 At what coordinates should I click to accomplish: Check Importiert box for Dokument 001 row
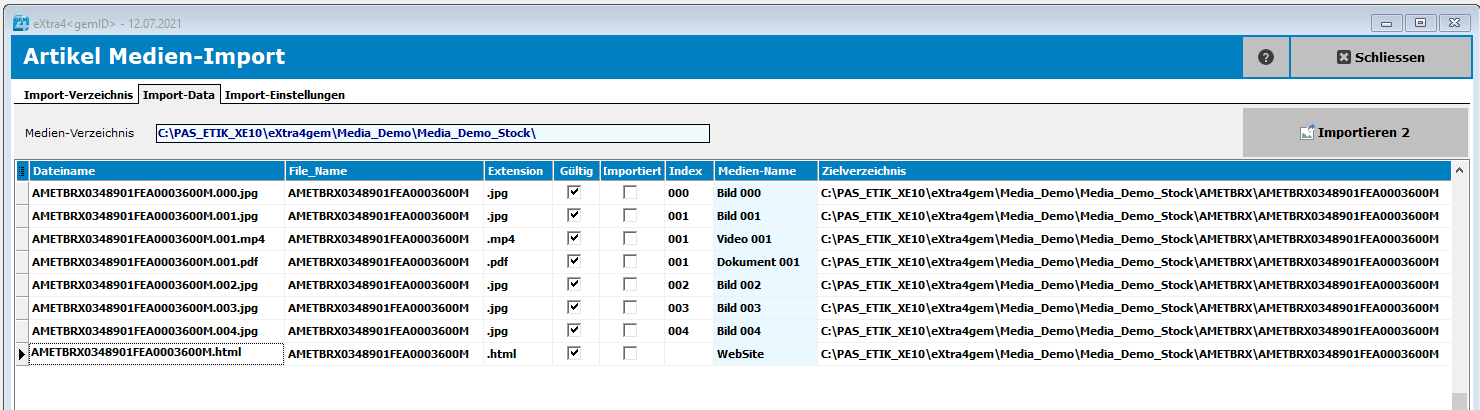(x=630, y=261)
